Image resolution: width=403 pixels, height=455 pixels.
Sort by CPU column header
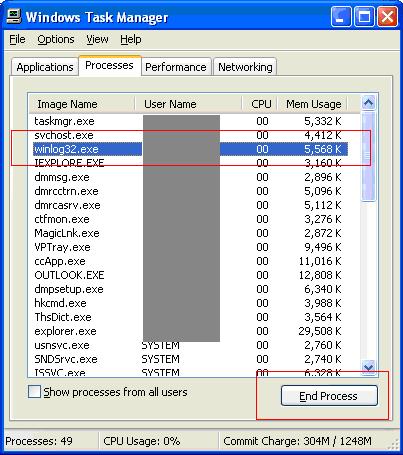260,104
